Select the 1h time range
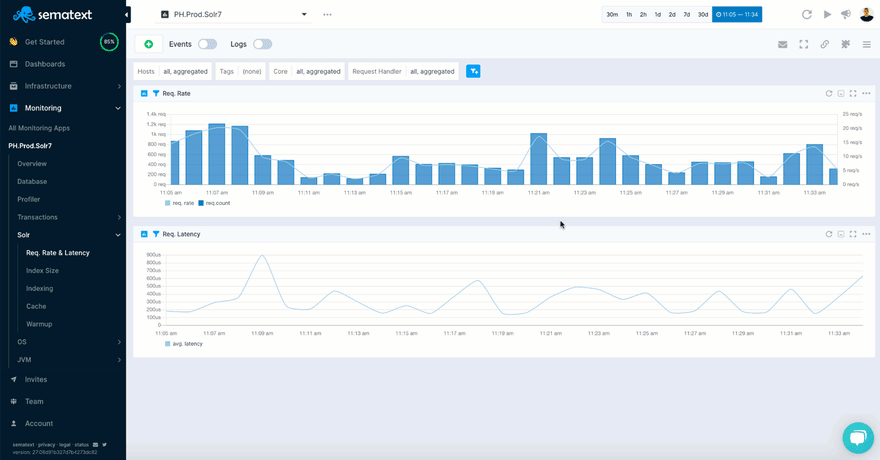Image resolution: width=880 pixels, height=460 pixels. [629, 15]
